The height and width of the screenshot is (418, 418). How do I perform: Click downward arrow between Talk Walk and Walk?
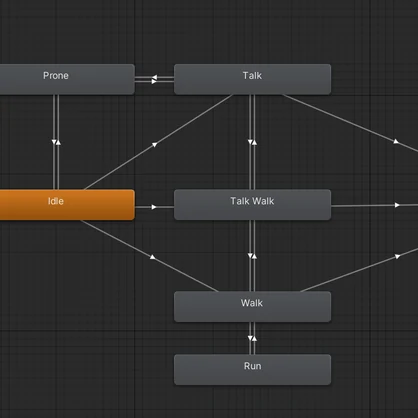tap(250, 256)
